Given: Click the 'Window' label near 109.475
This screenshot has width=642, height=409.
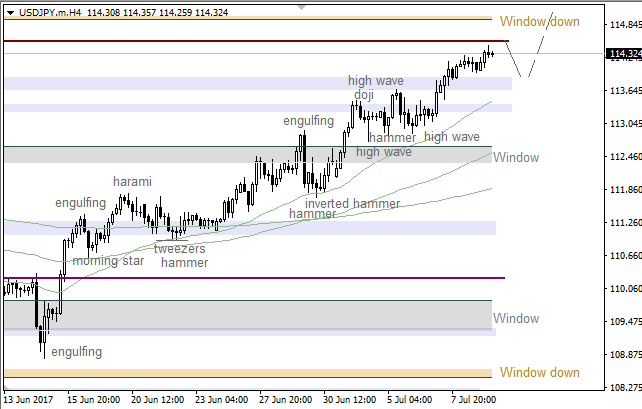Looking at the screenshot, I should pyautogui.click(x=516, y=318).
